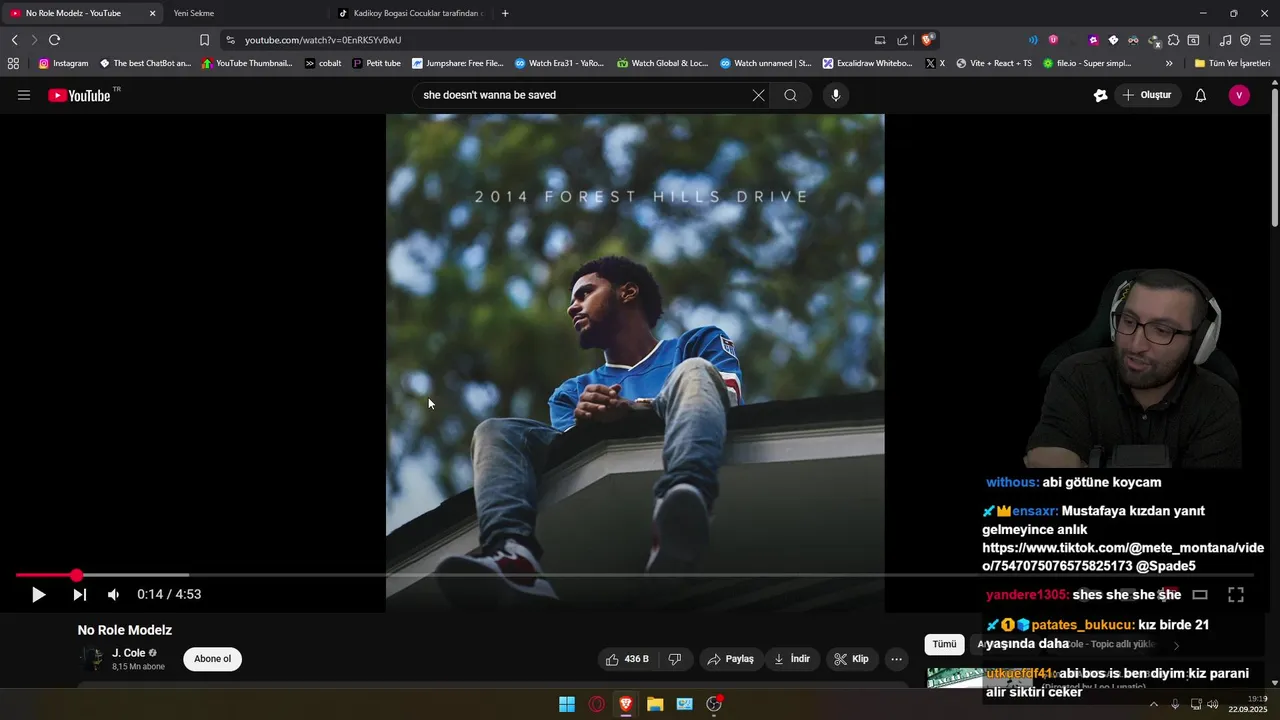The width and height of the screenshot is (1280, 720).
Task: Open the Tüm Yer İşaretleri folder
Action: [x=1232, y=63]
